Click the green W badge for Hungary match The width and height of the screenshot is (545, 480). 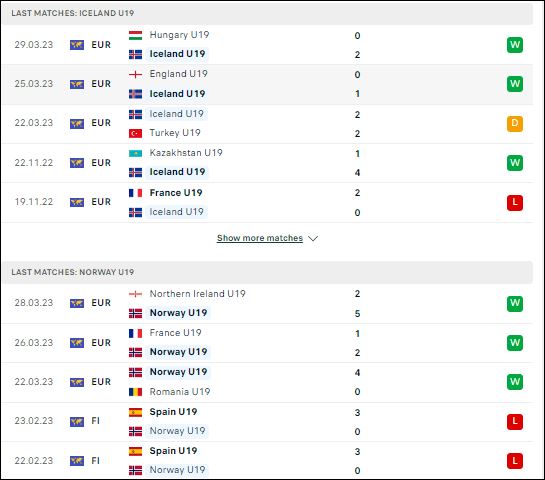(x=515, y=45)
